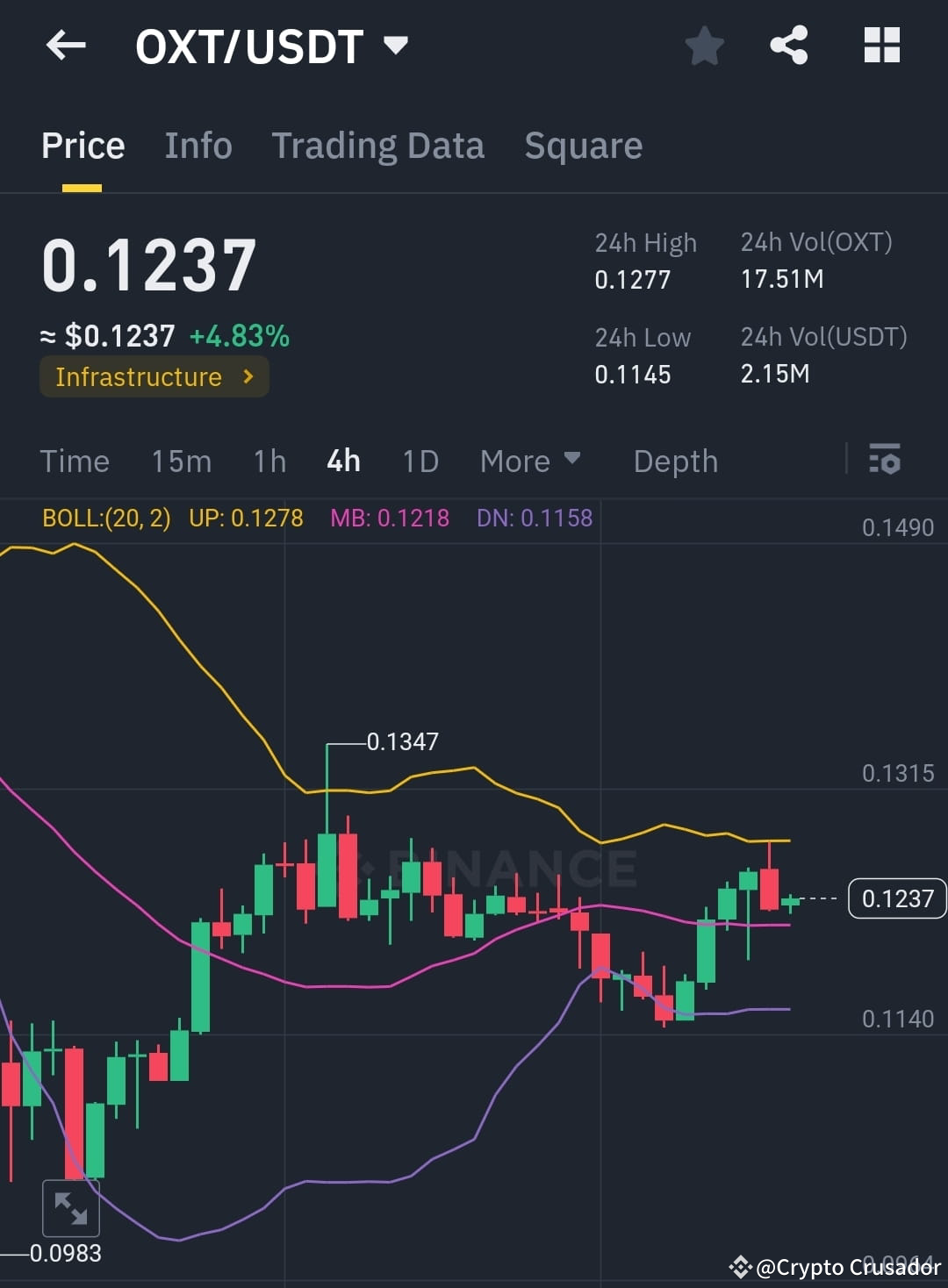Select the Info tab
948x1288 pixels.
click(x=197, y=145)
